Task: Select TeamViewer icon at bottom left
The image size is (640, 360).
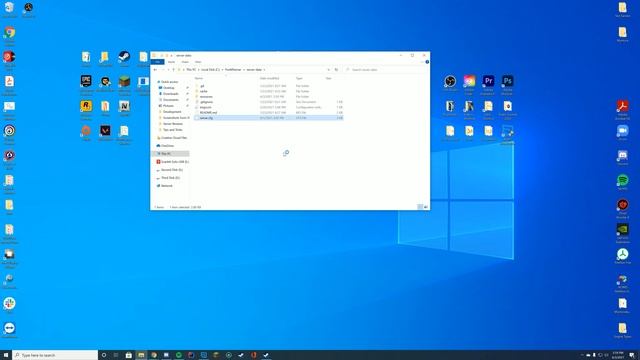Action: 9,330
